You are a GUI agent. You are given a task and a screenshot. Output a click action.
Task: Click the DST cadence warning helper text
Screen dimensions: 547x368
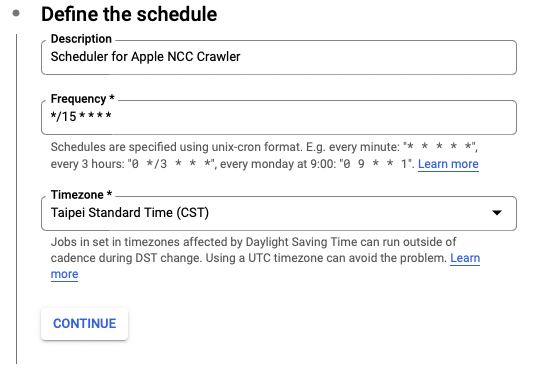(265, 258)
